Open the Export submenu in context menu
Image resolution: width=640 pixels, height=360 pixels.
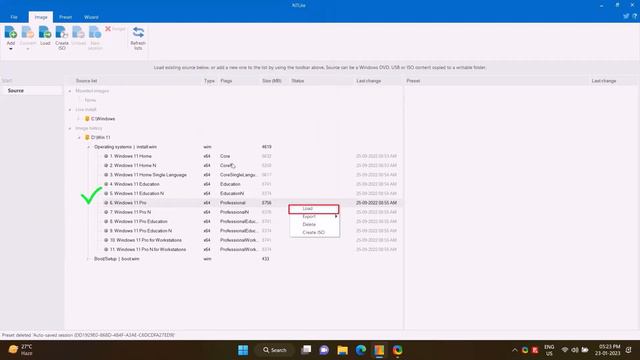click(x=313, y=216)
